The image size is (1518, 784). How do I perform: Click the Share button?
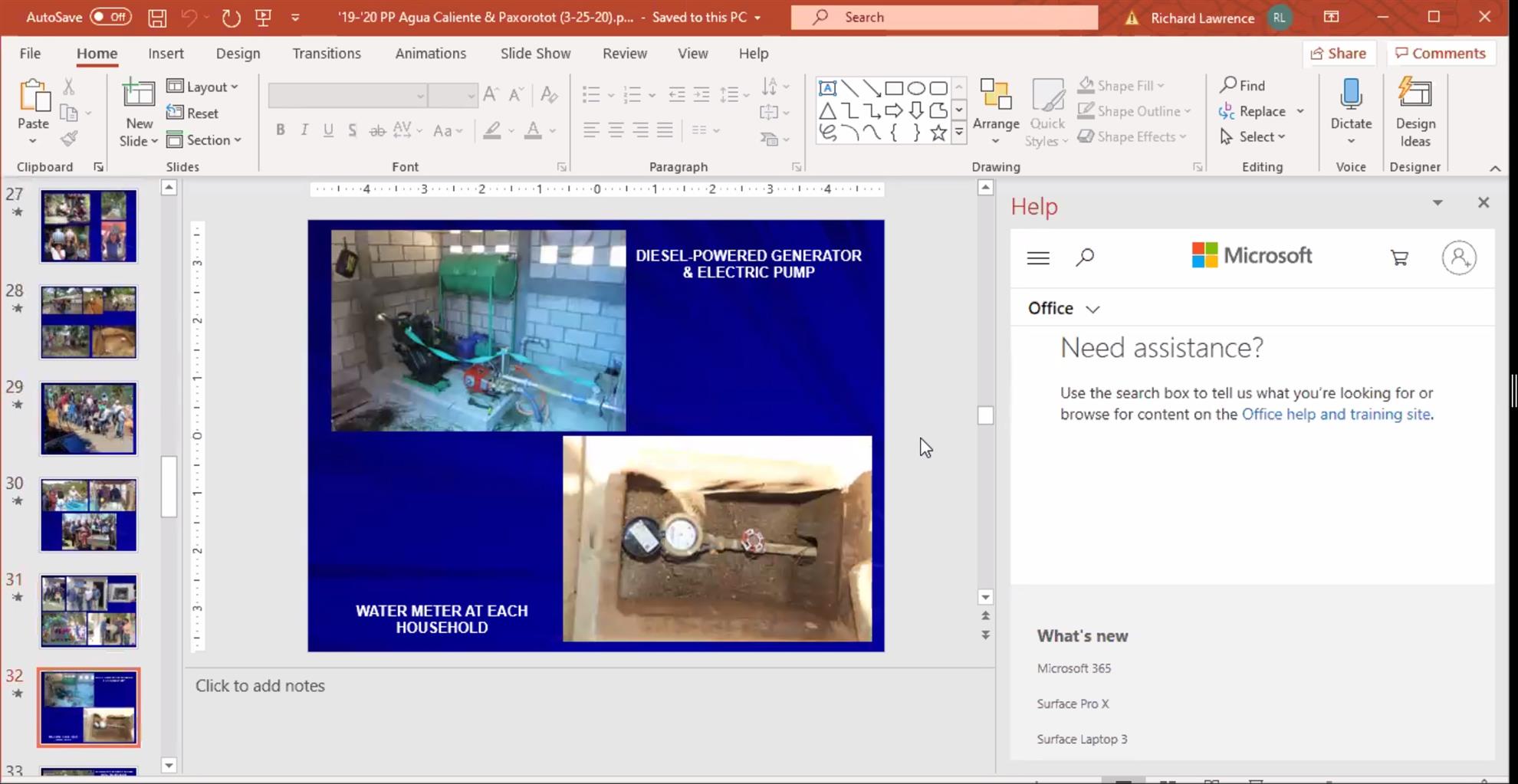pos(1338,53)
